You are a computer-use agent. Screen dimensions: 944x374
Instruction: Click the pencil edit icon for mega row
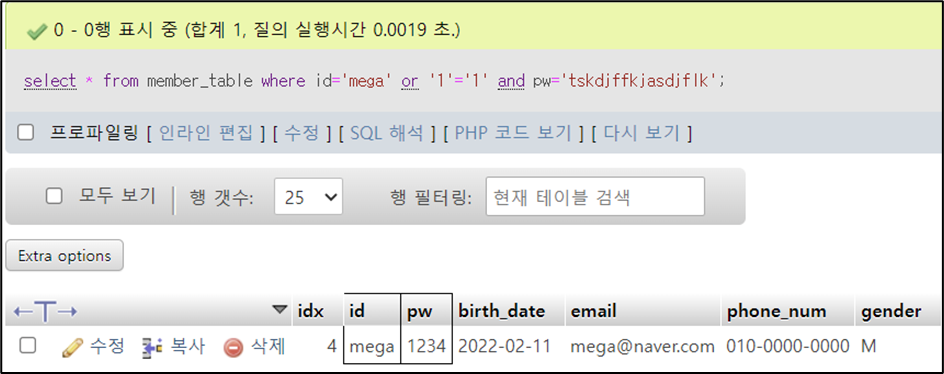click(x=73, y=347)
